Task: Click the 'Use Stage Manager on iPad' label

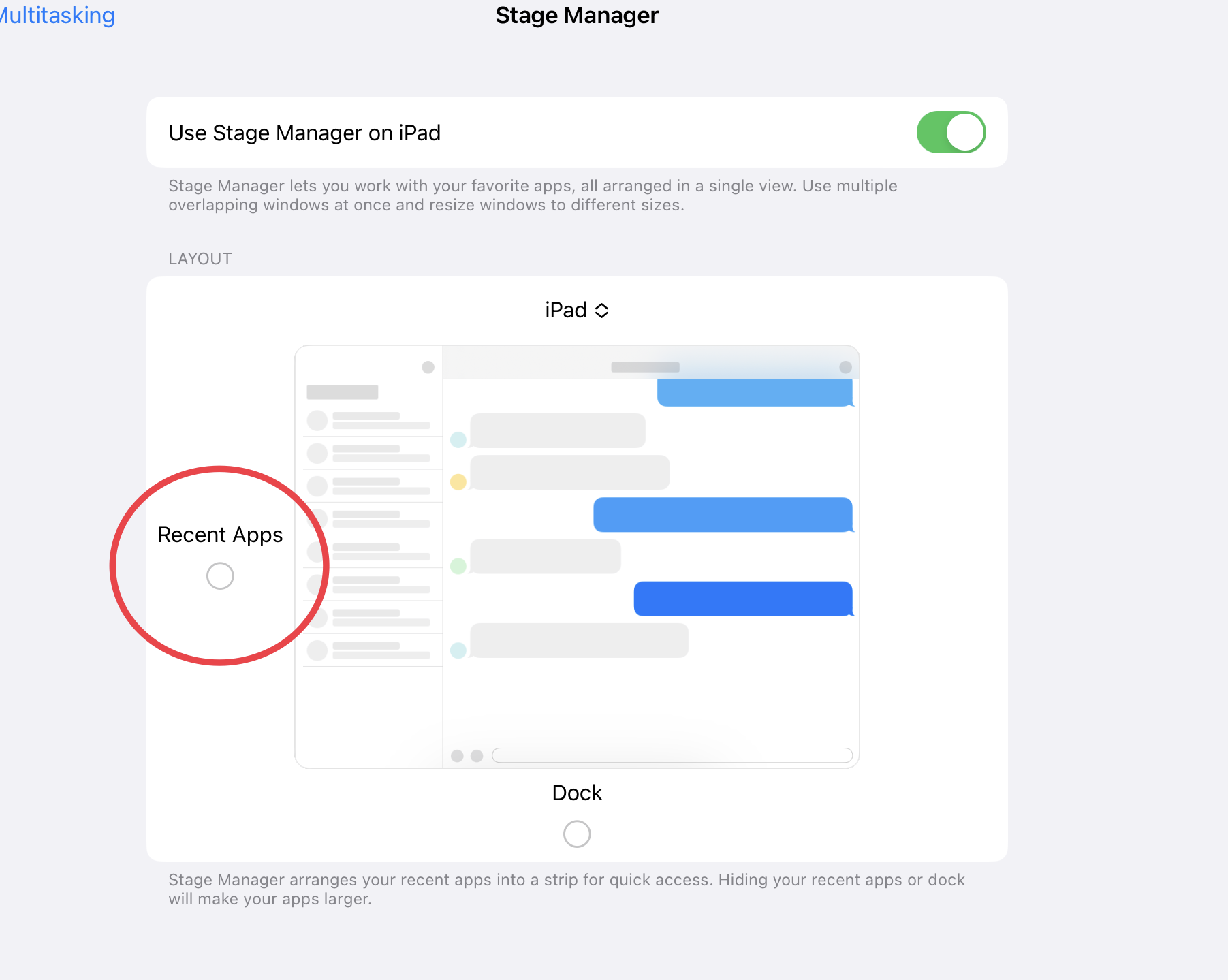Action: pyautogui.click(x=304, y=133)
